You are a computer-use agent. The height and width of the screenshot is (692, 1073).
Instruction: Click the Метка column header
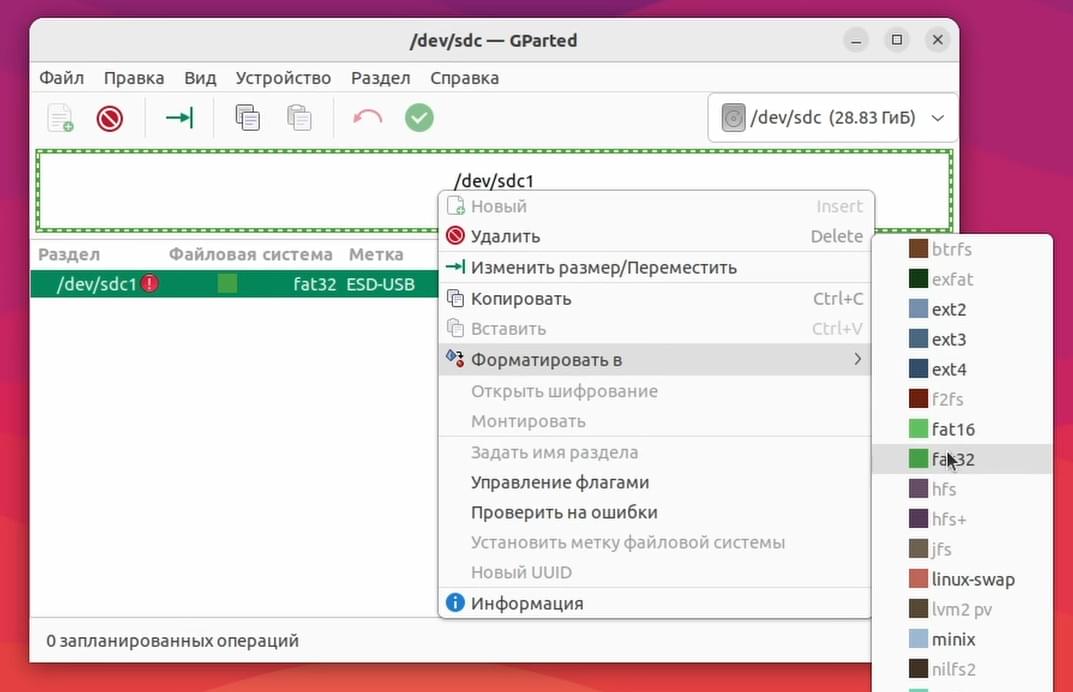pyautogui.click(x=376, y=255)
